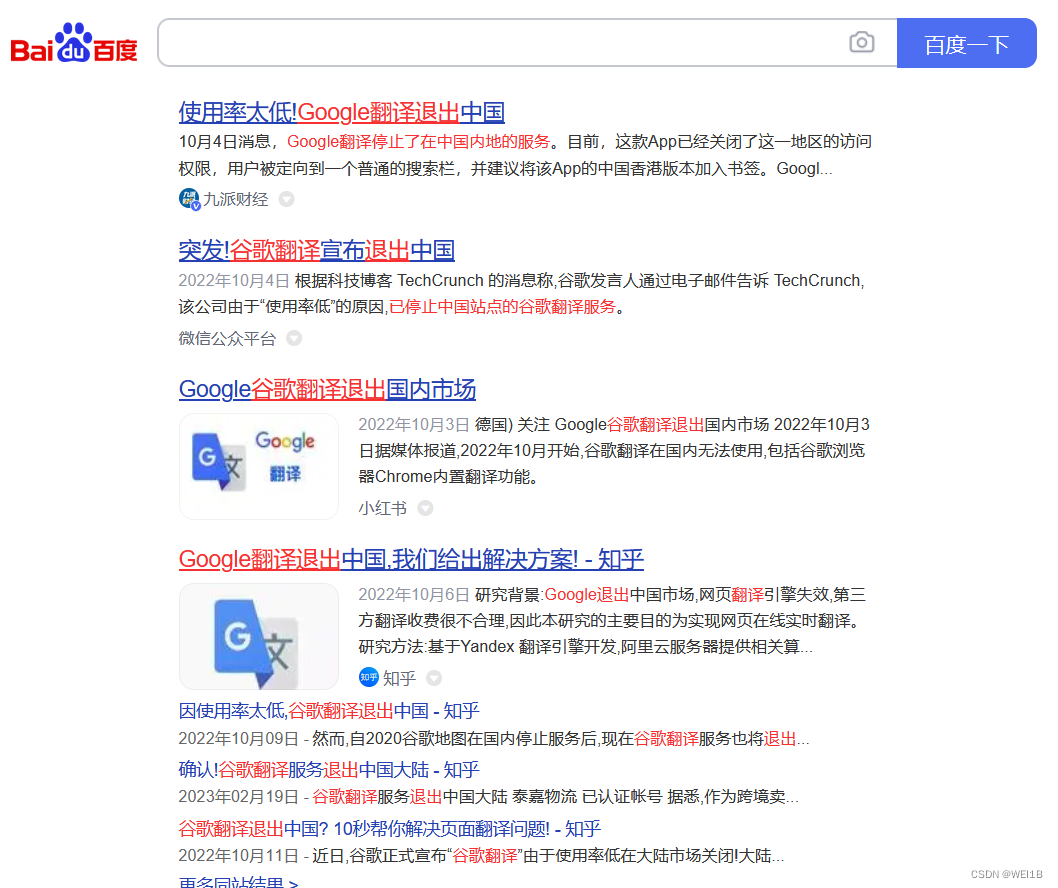The width and height of the screenshot is (1058, 888).
Task: Click Google 翻译 thumbnail of 小红书 result
Action: click(x=258, y=466)
